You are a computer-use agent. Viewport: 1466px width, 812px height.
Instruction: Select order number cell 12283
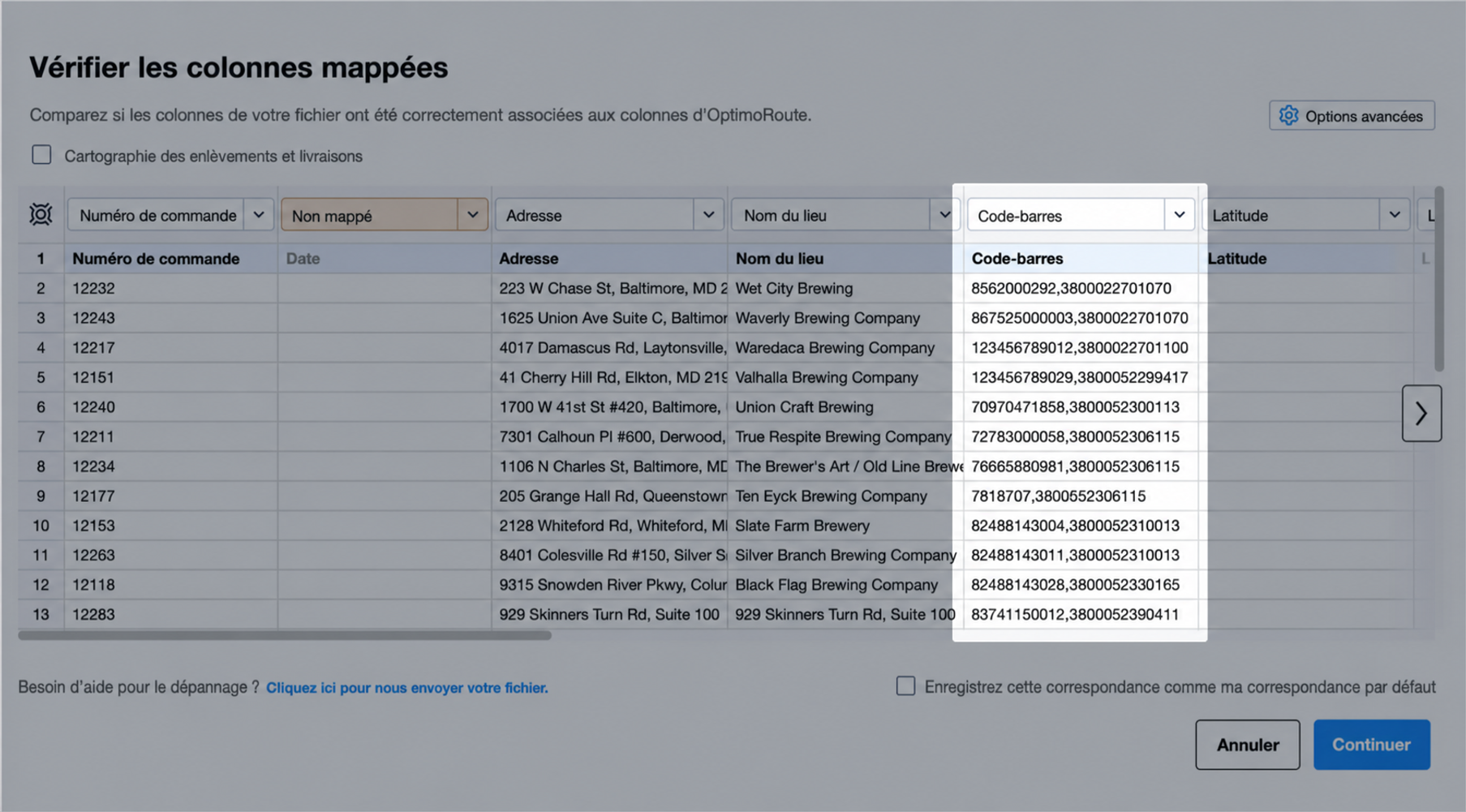(x=171, y=614)
